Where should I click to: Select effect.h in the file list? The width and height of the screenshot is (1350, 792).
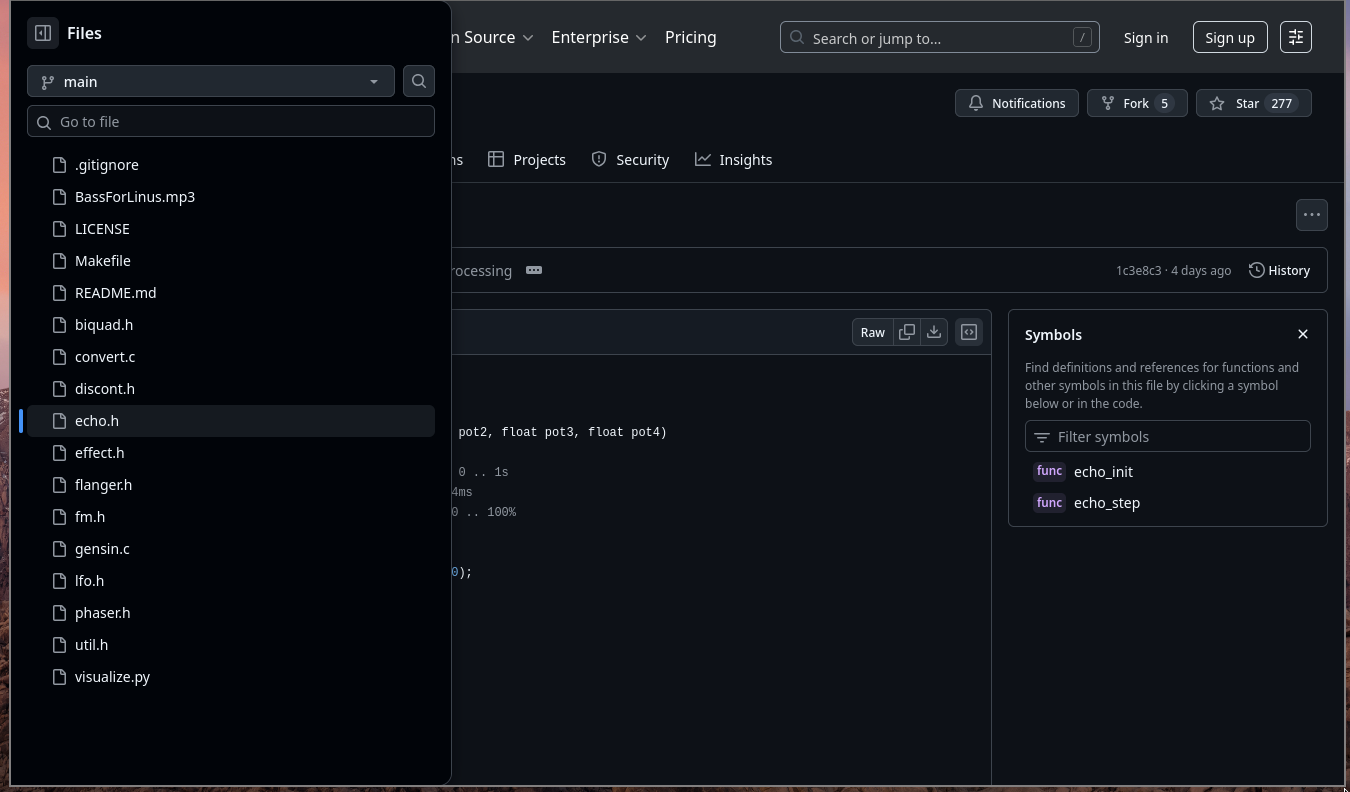231,453
